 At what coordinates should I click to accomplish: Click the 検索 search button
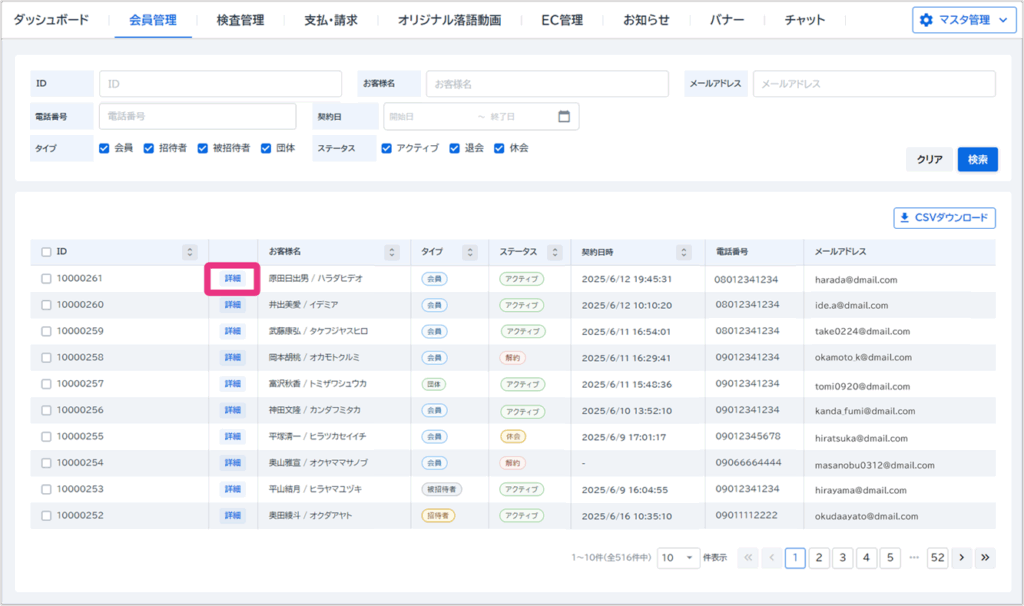pos(977,159)
